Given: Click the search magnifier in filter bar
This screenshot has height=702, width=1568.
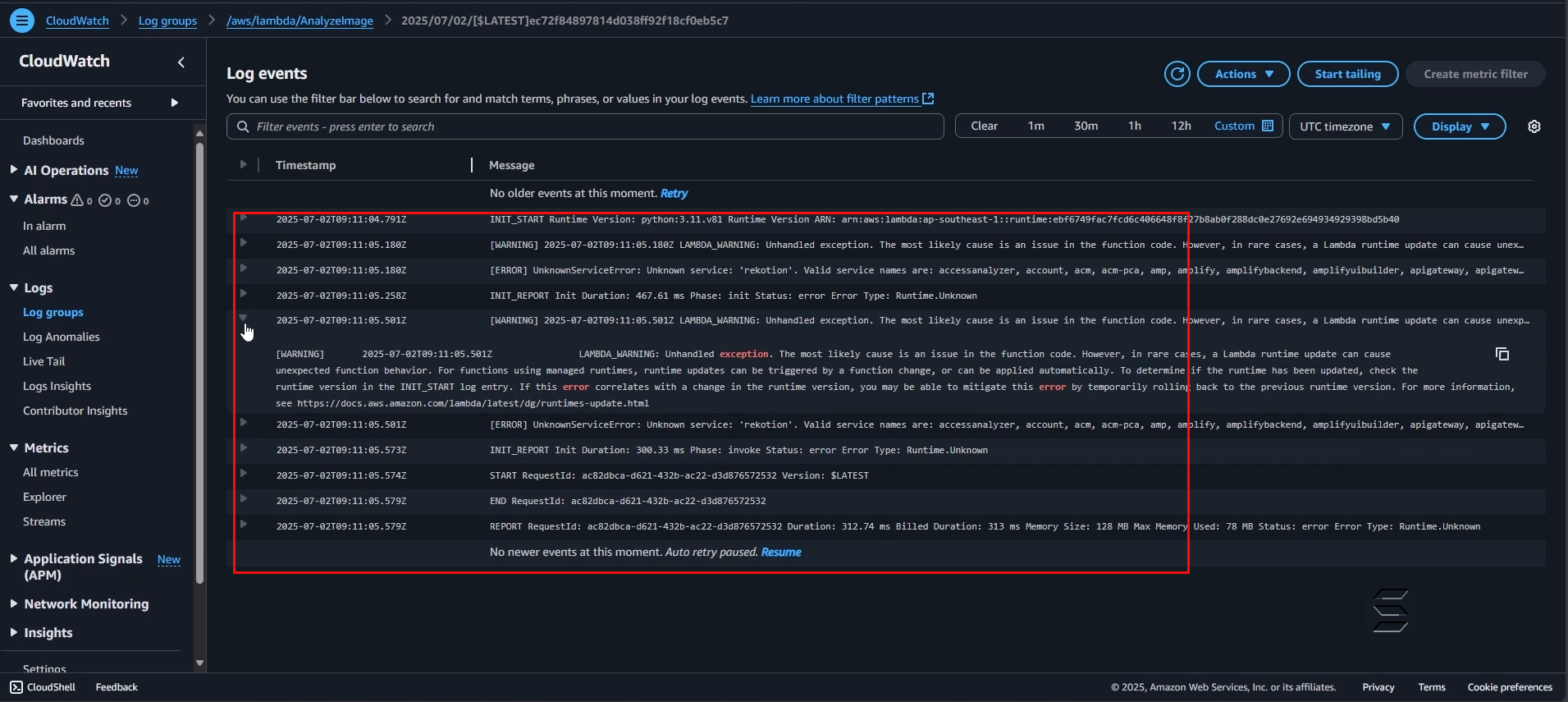Looking at the screenshot, I should [x=243, y=126].
